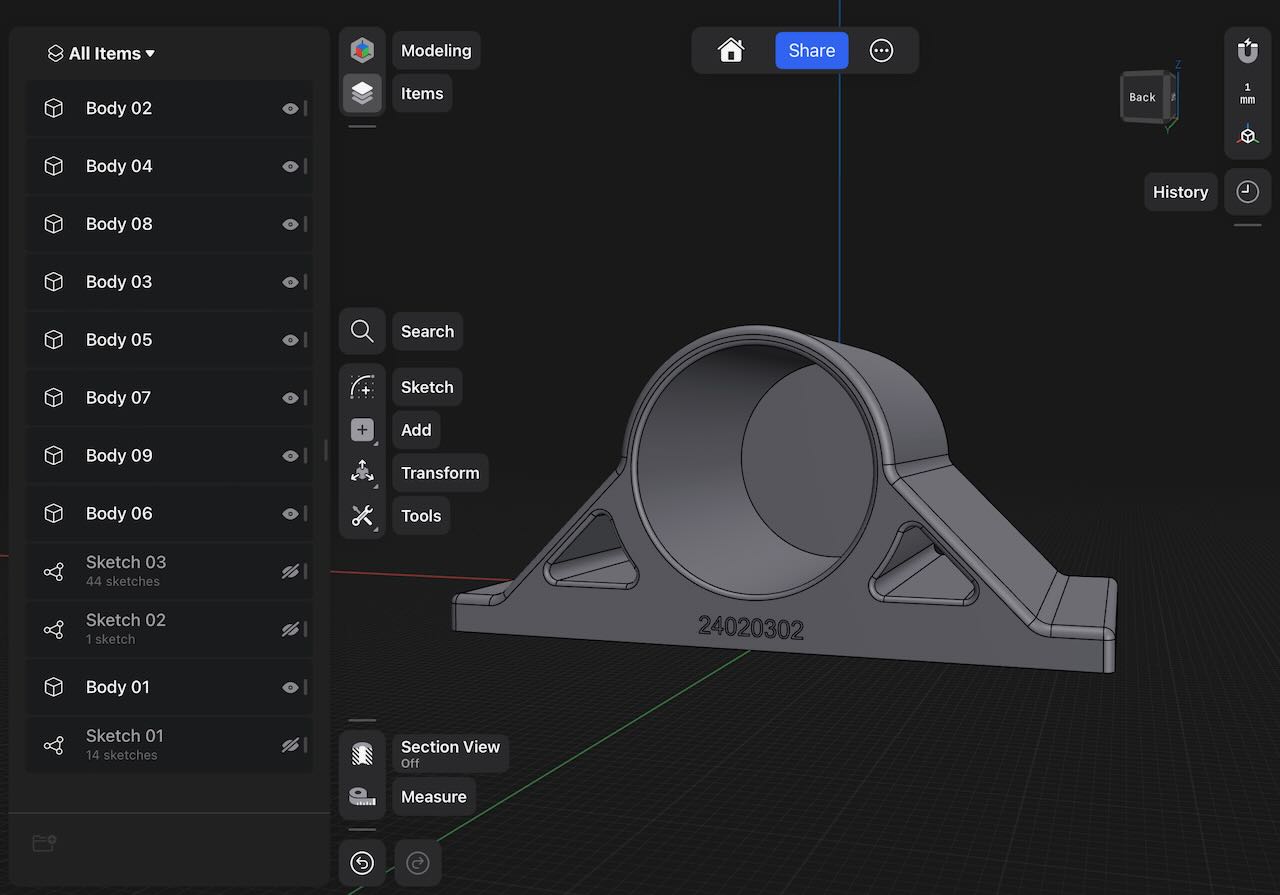1280x895 pixels.
Task: Open the History clock icon
Action: pos(1247,192)
